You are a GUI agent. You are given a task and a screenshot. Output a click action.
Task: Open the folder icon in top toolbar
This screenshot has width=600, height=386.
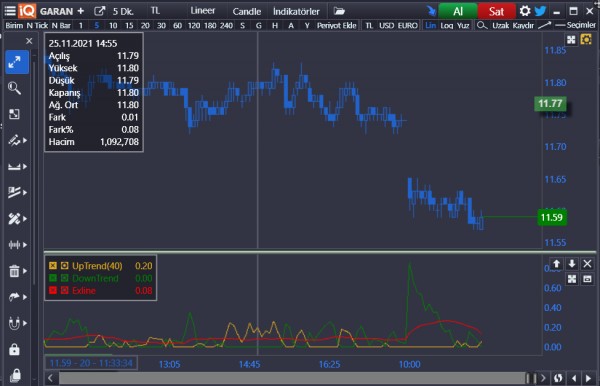(x=339, y=11)
